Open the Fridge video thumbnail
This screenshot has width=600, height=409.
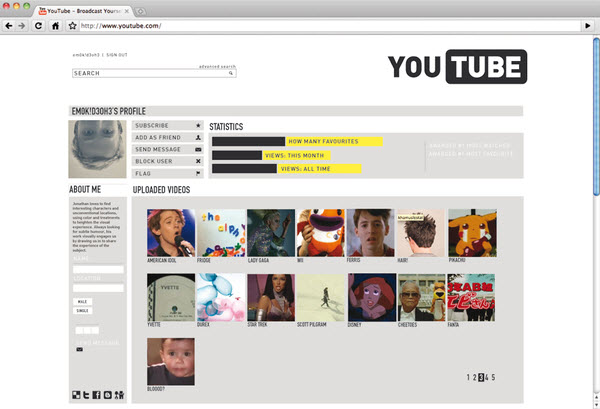221,233
